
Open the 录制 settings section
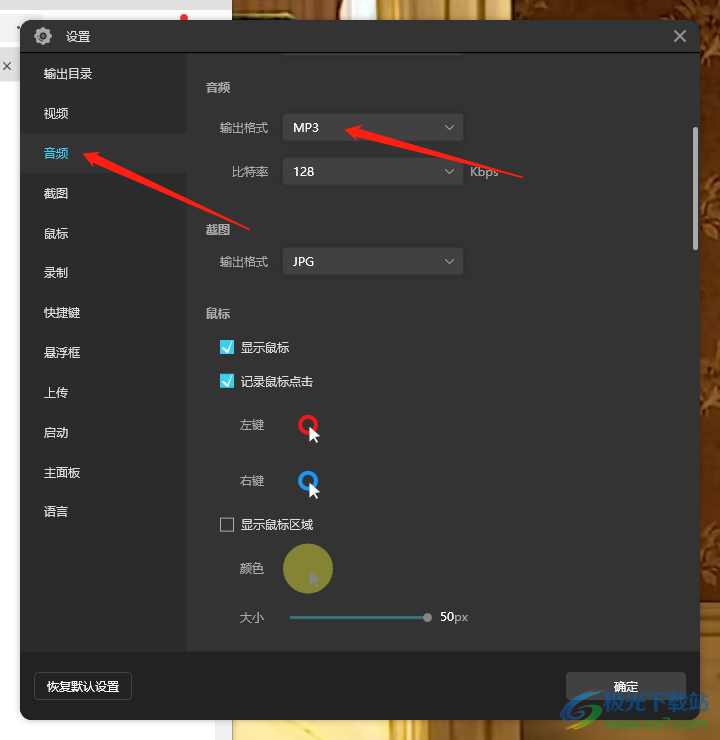pos(56,273)
